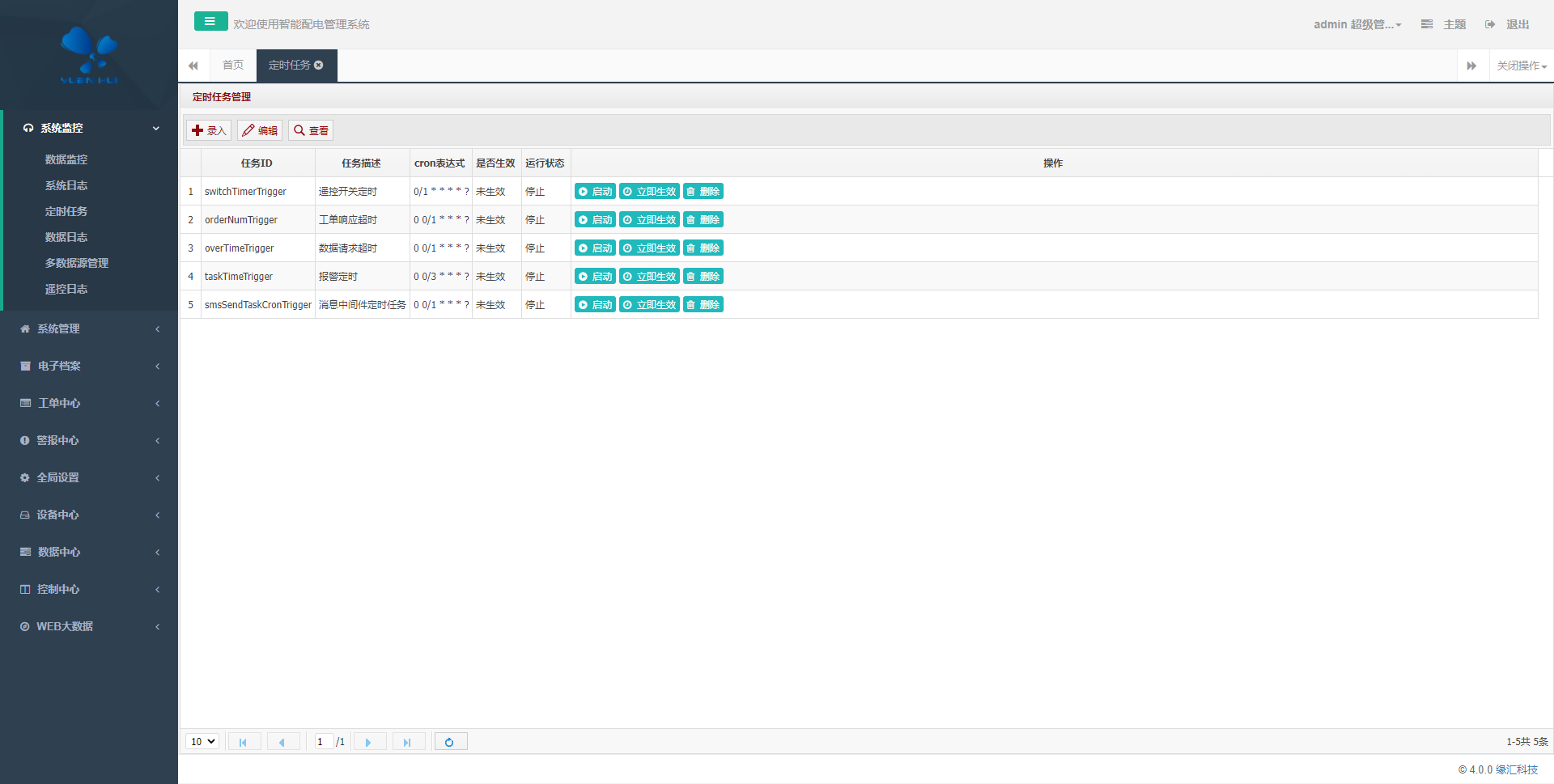1554x784 pixels.
Task: Delete the smsSendTaskCronTrigger task
Action: [x=703, y=305]
